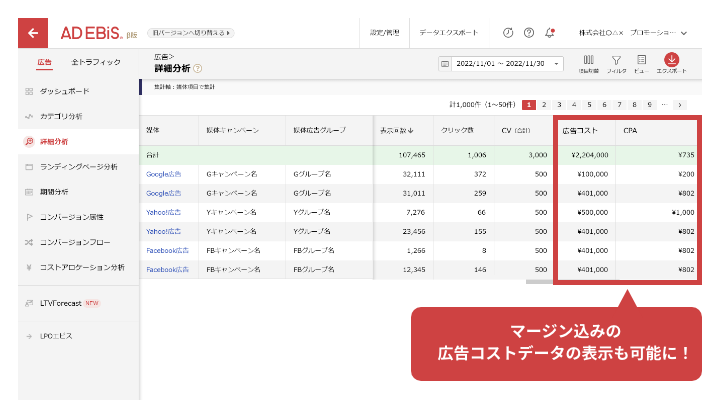This screenshot has height=400, width=720.
Task: Go to page 3 in pagination
Action: 559,104
